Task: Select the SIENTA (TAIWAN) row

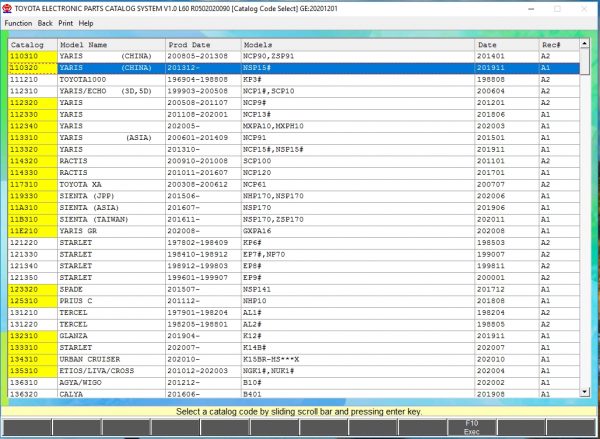Action: [293, 220]
